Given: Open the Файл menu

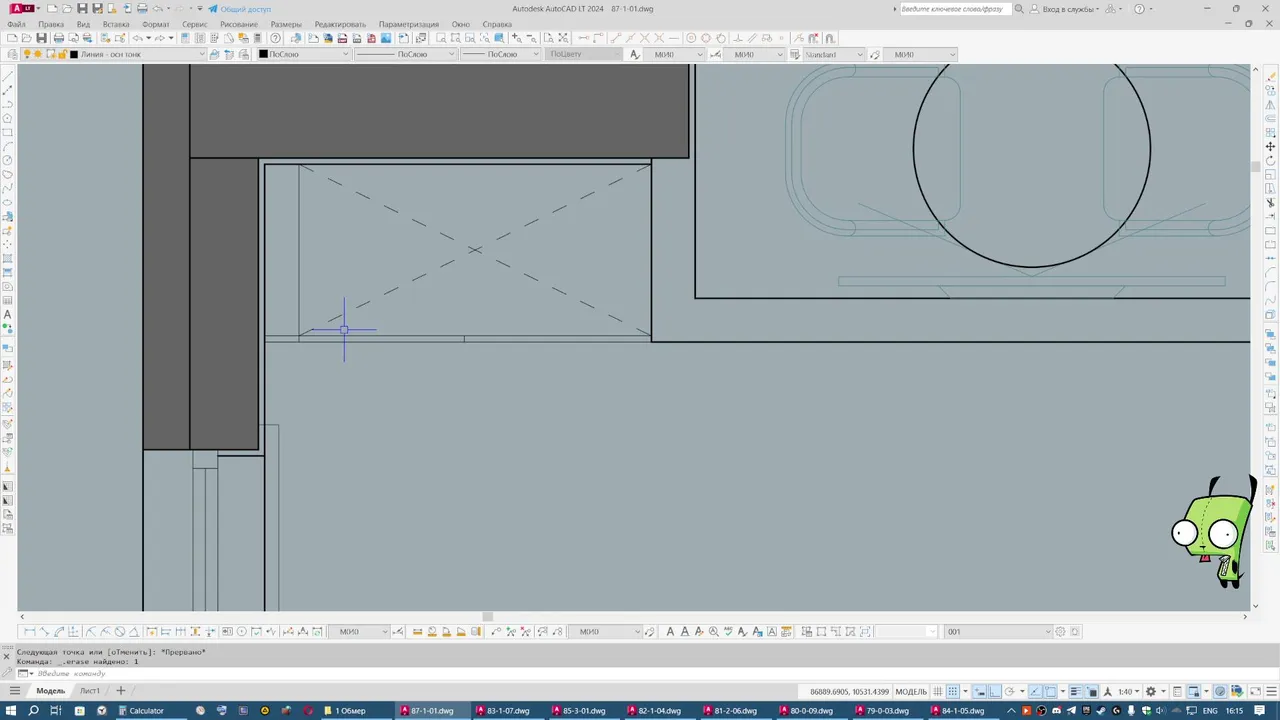Looking at the screenshot, I should [x=16, y=24].
